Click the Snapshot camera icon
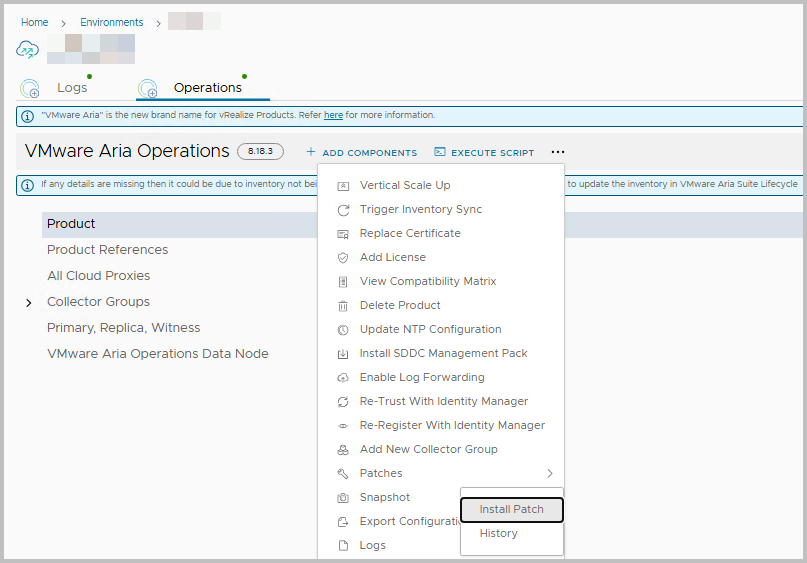 click(343, 498)
